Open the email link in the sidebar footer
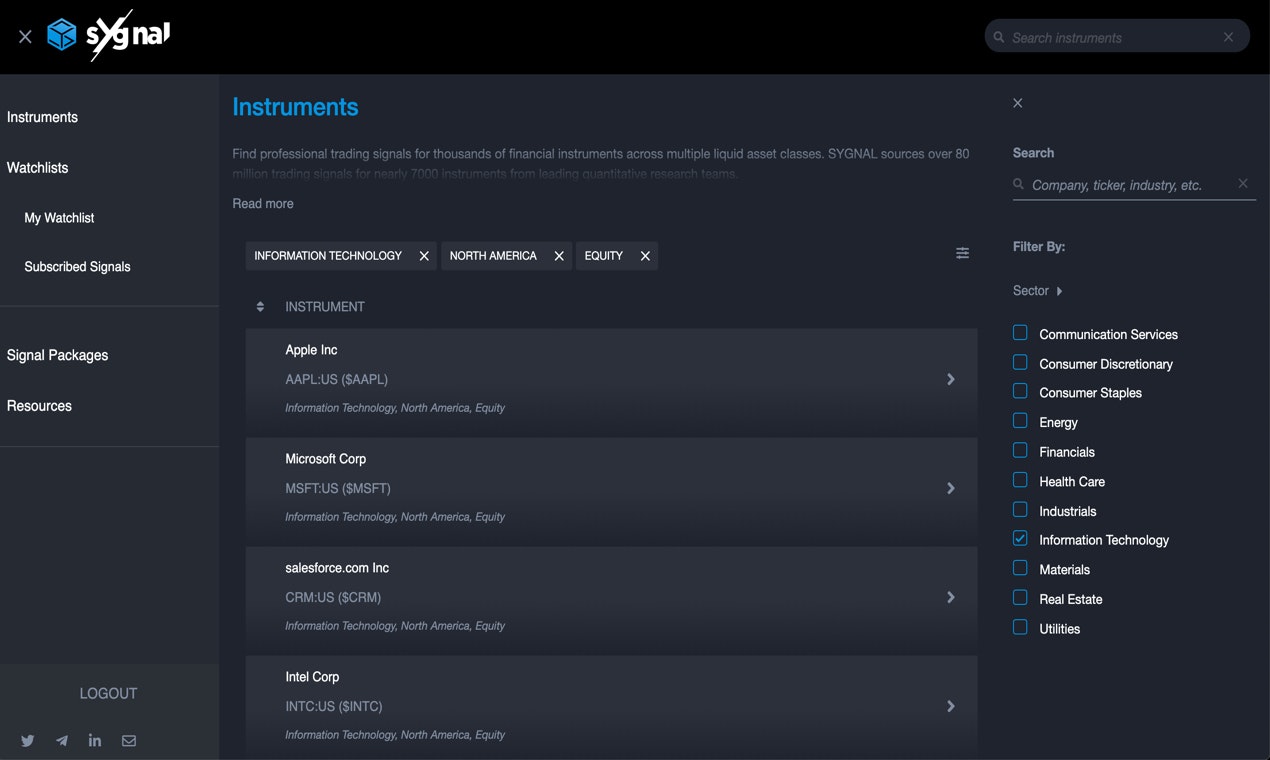1270x760 pixels. tap(129, 741)
